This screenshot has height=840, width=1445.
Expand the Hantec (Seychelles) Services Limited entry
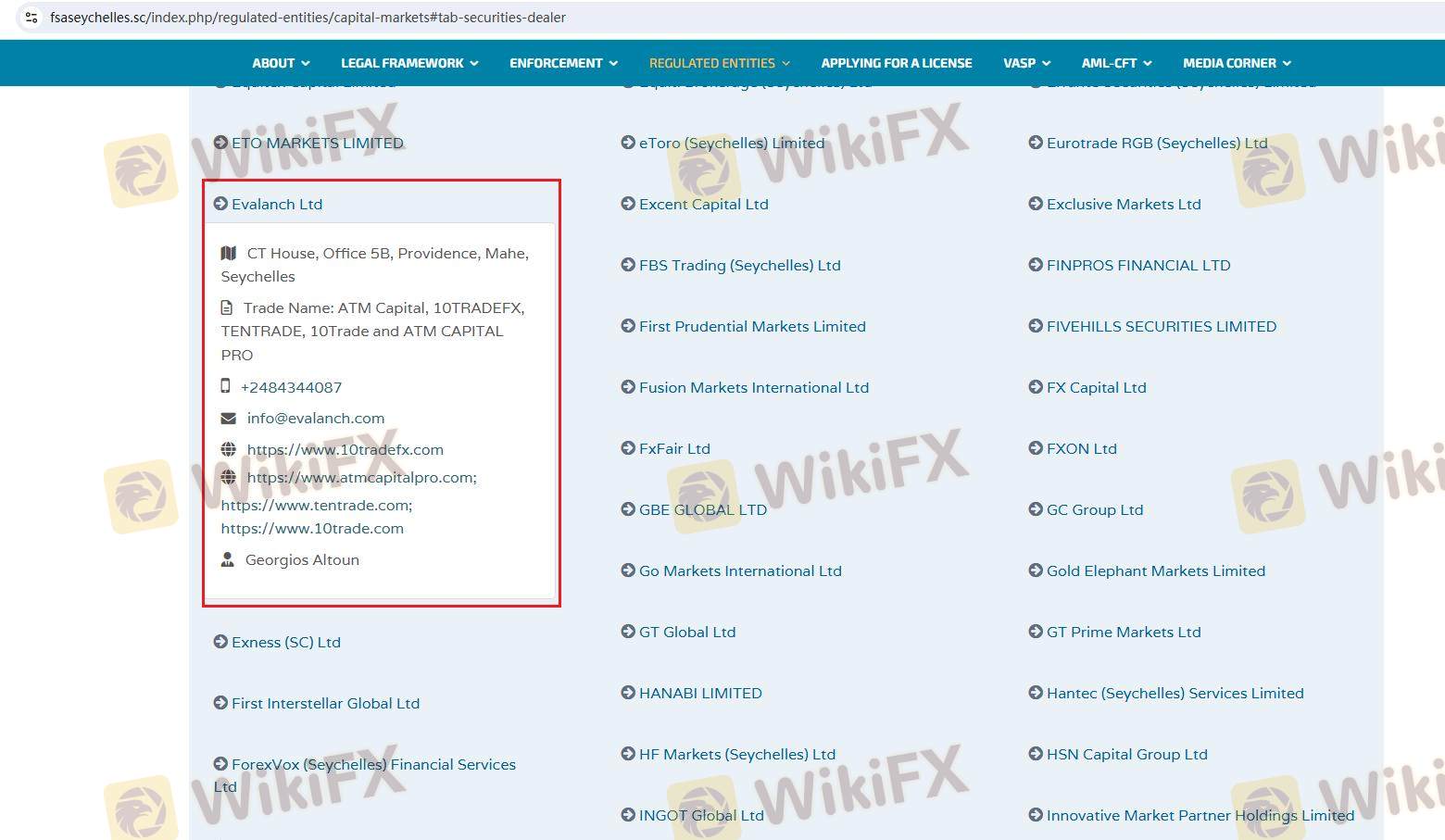(x=1175, y=694)
